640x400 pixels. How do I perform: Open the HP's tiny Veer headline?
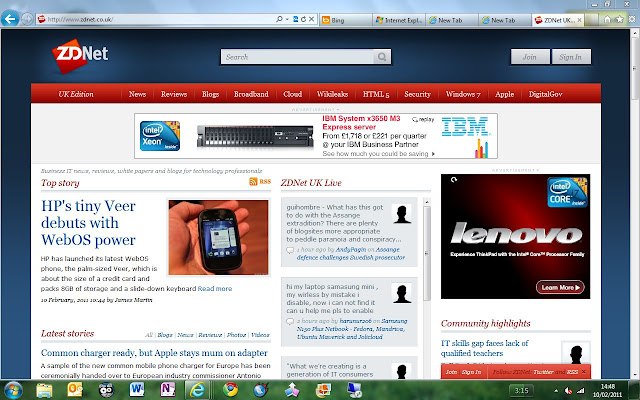click(x=88, y=222)
